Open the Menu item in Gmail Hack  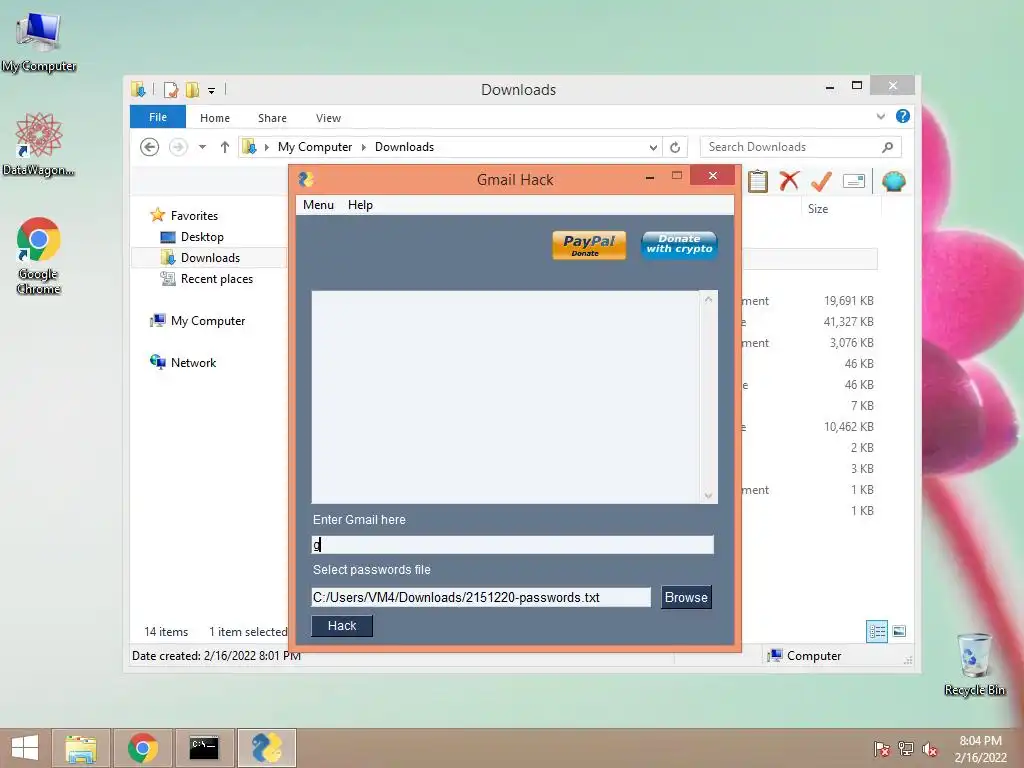pos(318,205)
